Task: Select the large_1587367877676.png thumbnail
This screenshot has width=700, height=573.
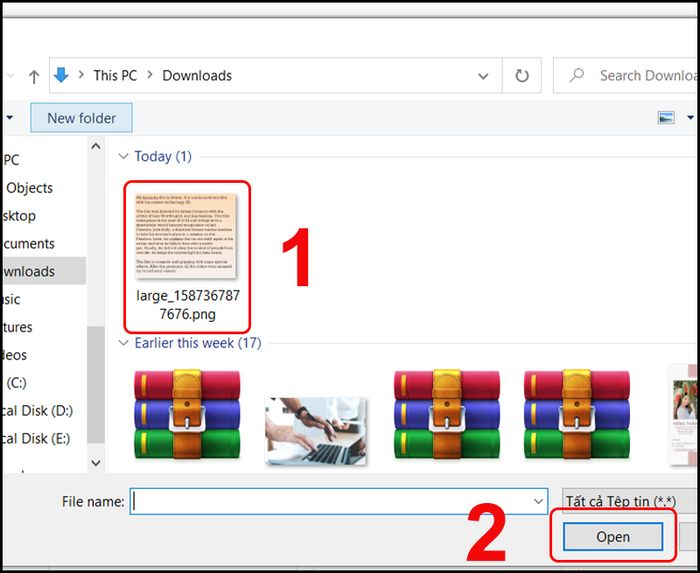Action: (186, 236)
